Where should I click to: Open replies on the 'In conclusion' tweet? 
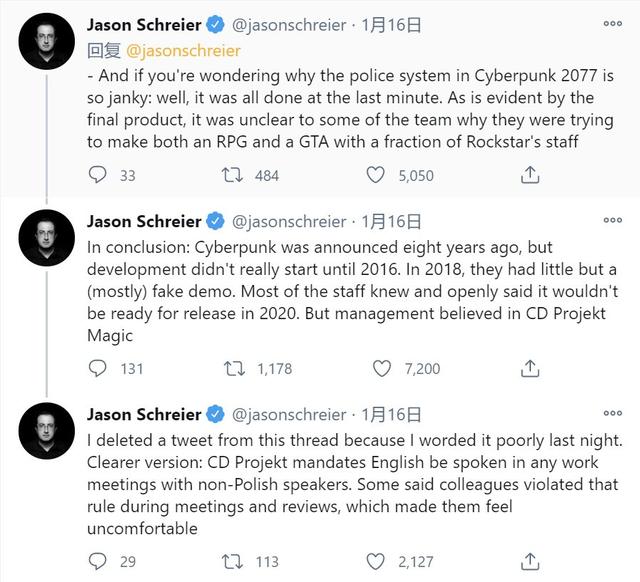pos(98,368)
